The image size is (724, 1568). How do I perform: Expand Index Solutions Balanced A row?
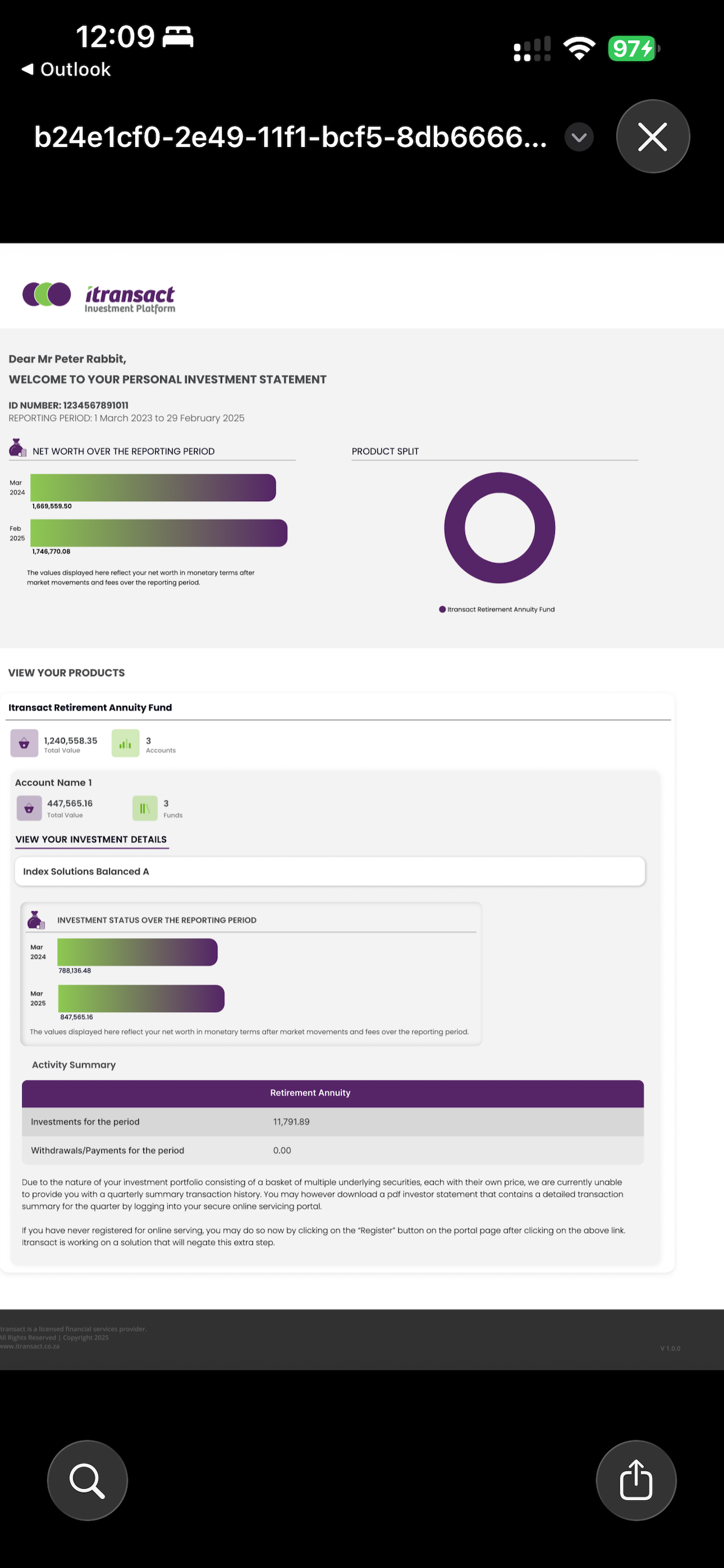point(330,871)
